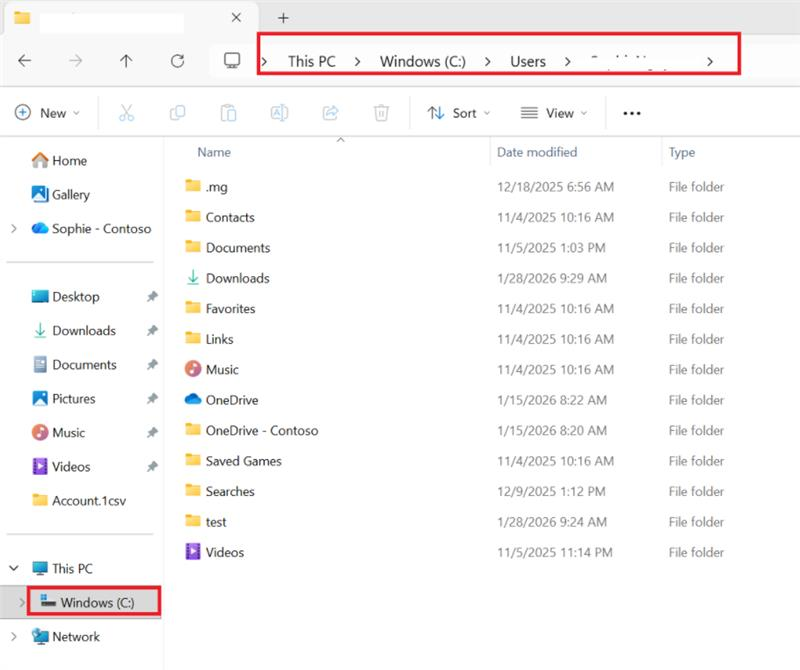Viewport: 800px width, 670px height.
Task: Refresh the current folder view
Action: point(177,61)
